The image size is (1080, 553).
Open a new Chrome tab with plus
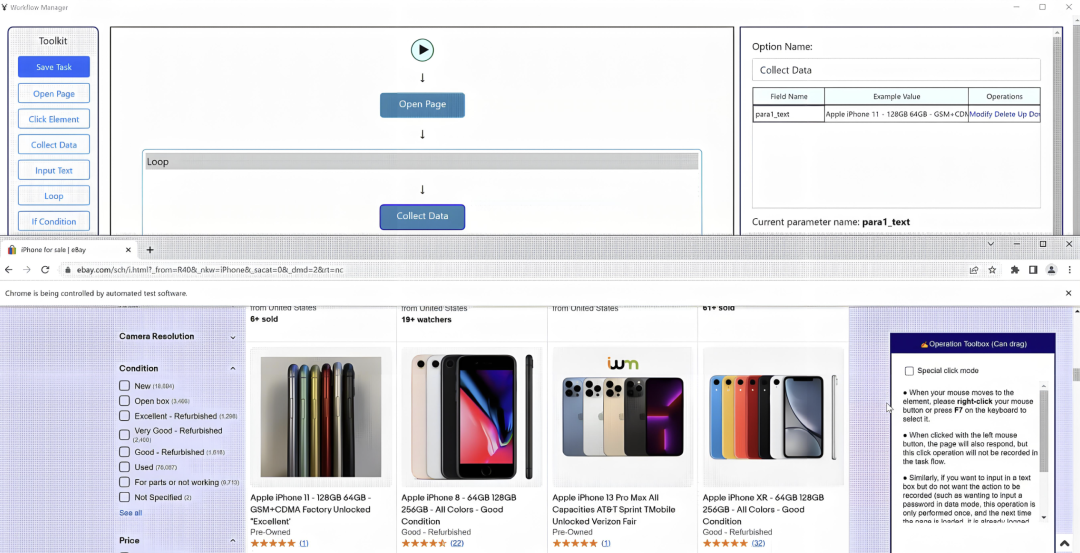coord(149,250)
